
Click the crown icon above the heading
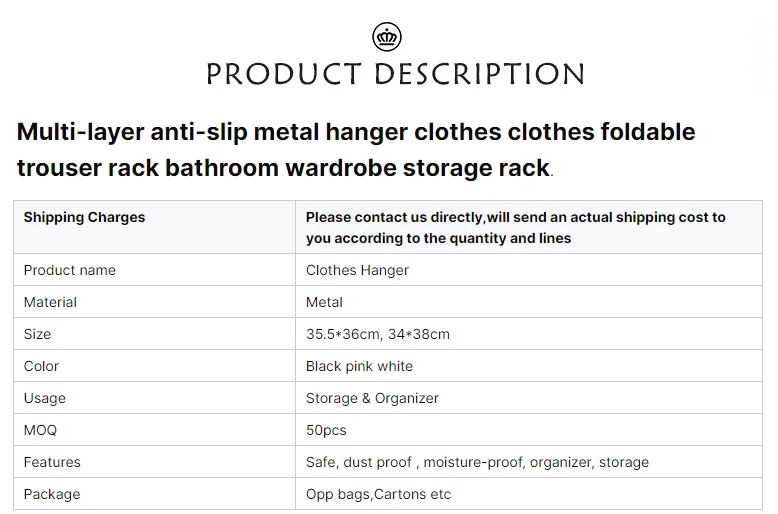386,38
